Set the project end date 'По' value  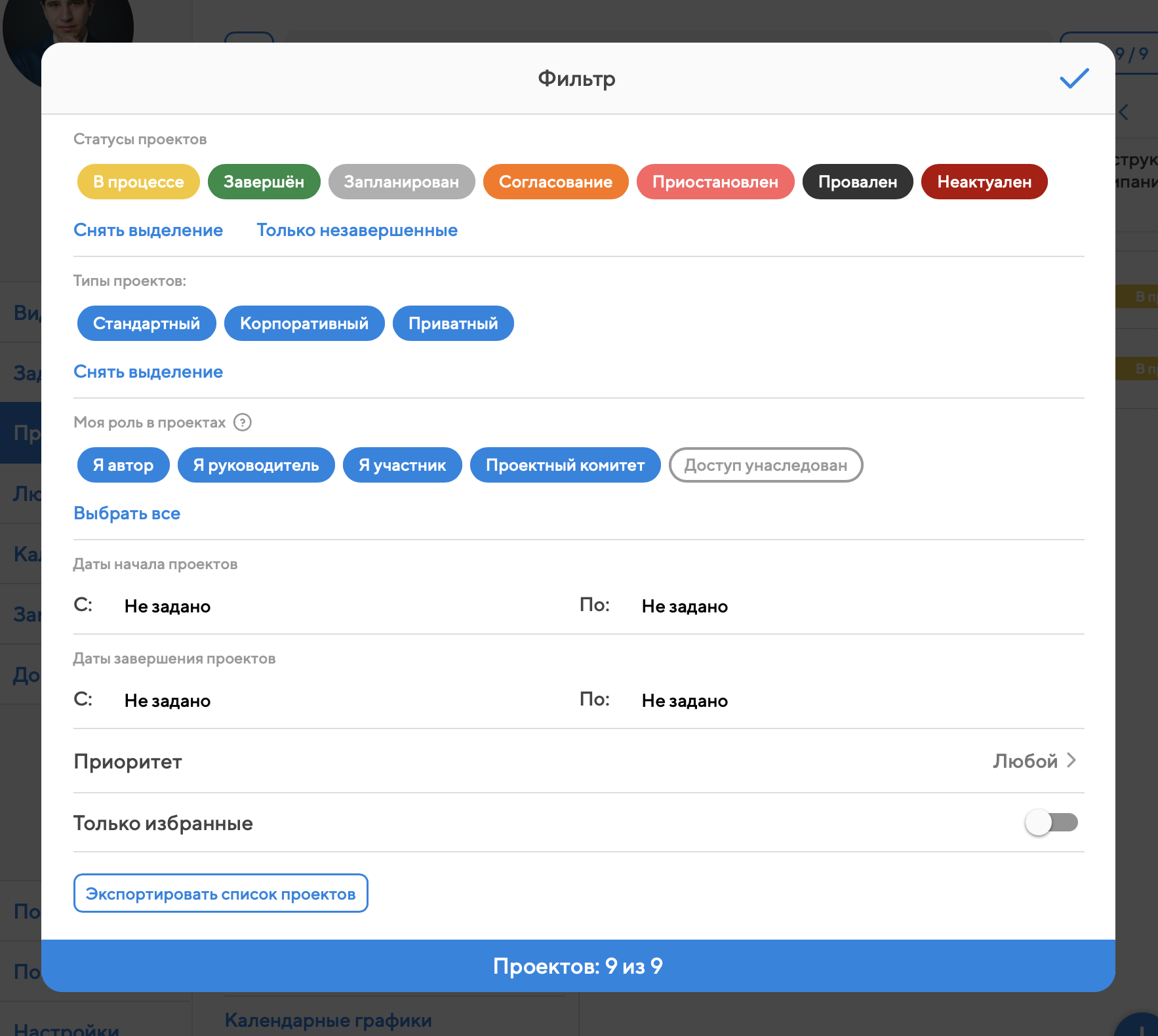(684, 701)
